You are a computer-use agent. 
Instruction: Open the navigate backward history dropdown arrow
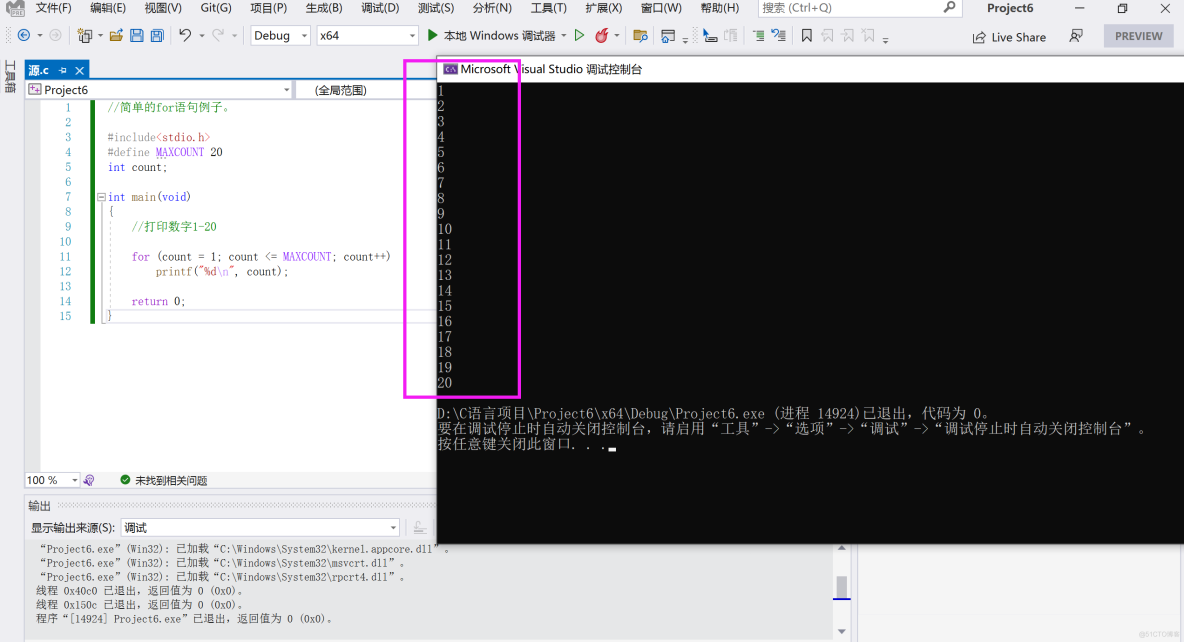click(39, 35)
